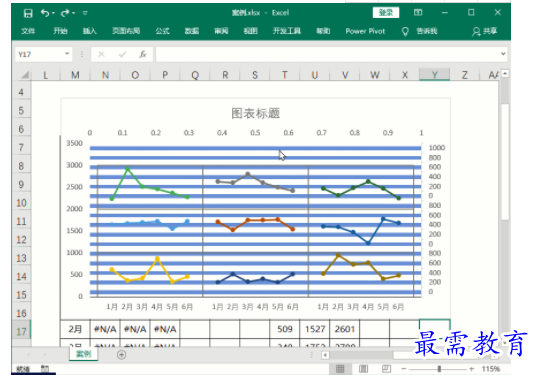536x375 pixels.
Task: Select row header 17
Action: click(21, 331)
